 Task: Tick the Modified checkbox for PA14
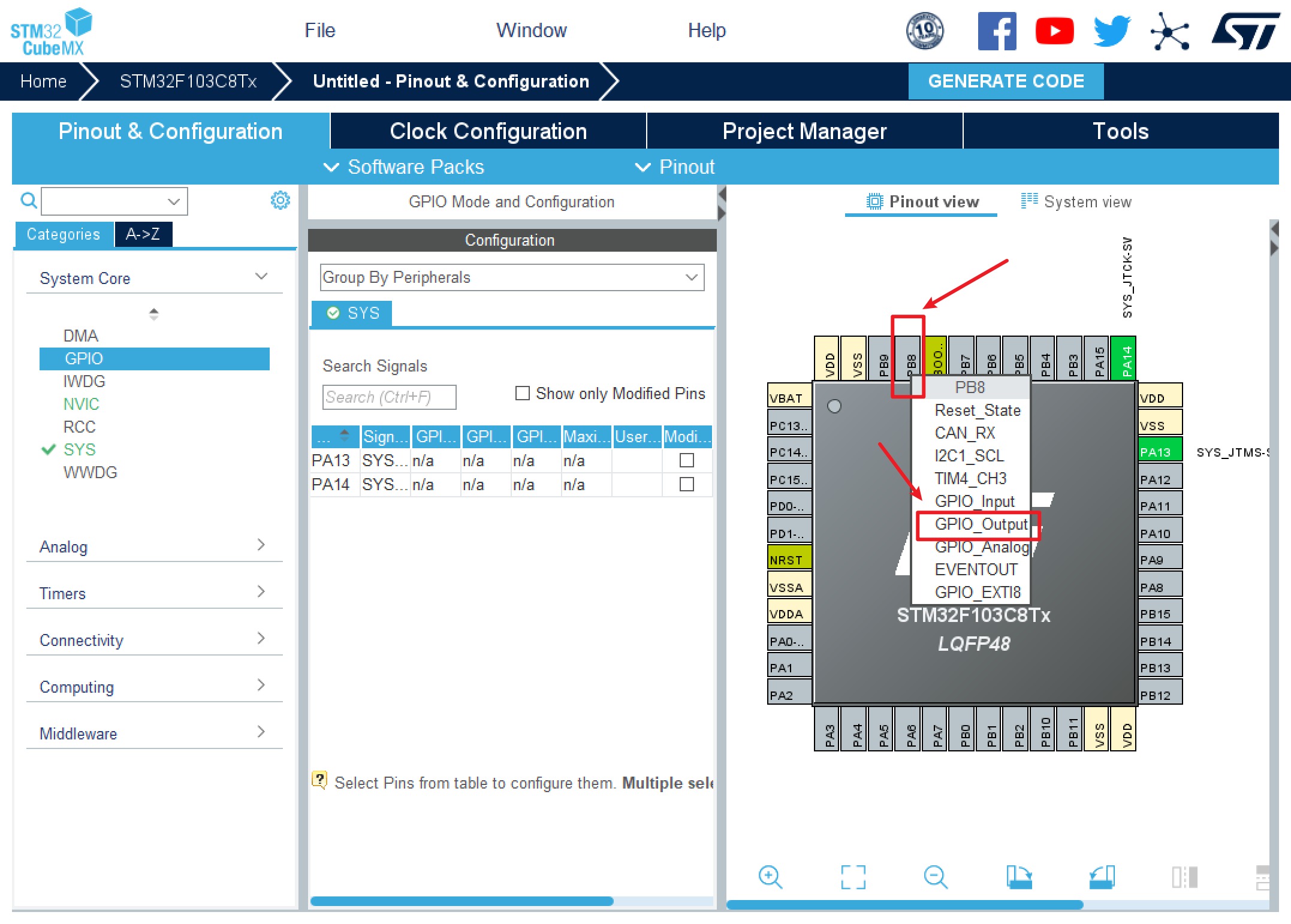click(687, 484)
